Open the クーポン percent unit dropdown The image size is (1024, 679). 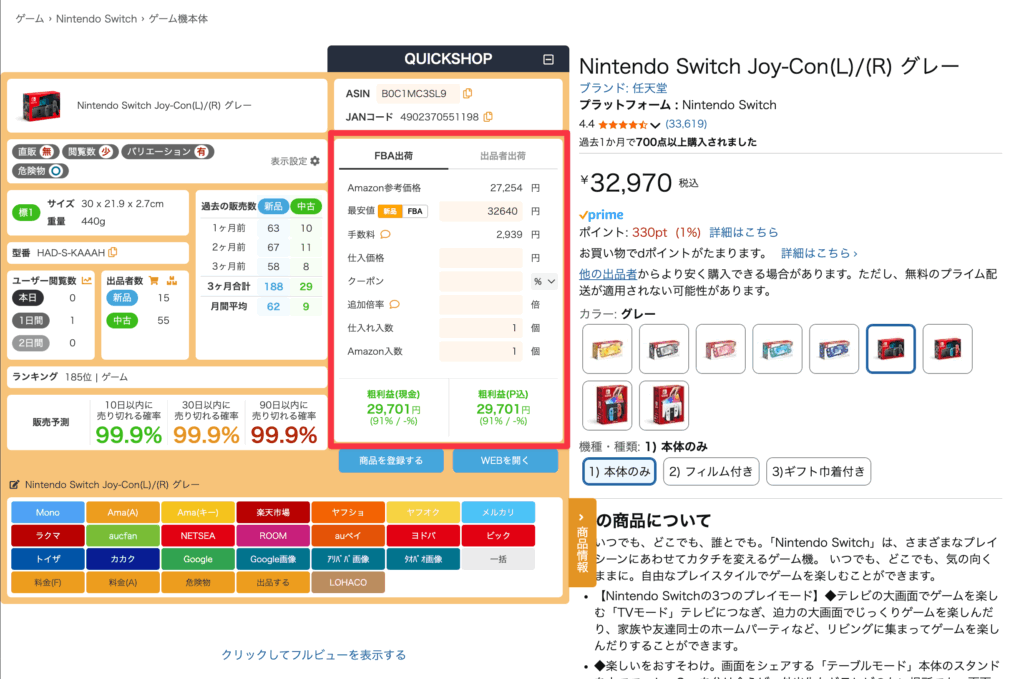[544, 281]
